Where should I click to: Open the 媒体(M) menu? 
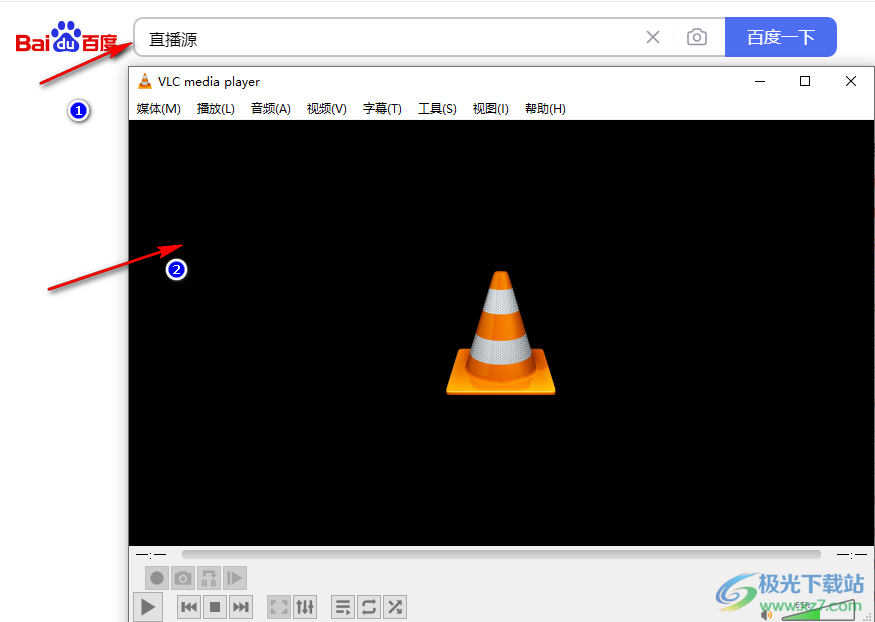coord(158,109)
